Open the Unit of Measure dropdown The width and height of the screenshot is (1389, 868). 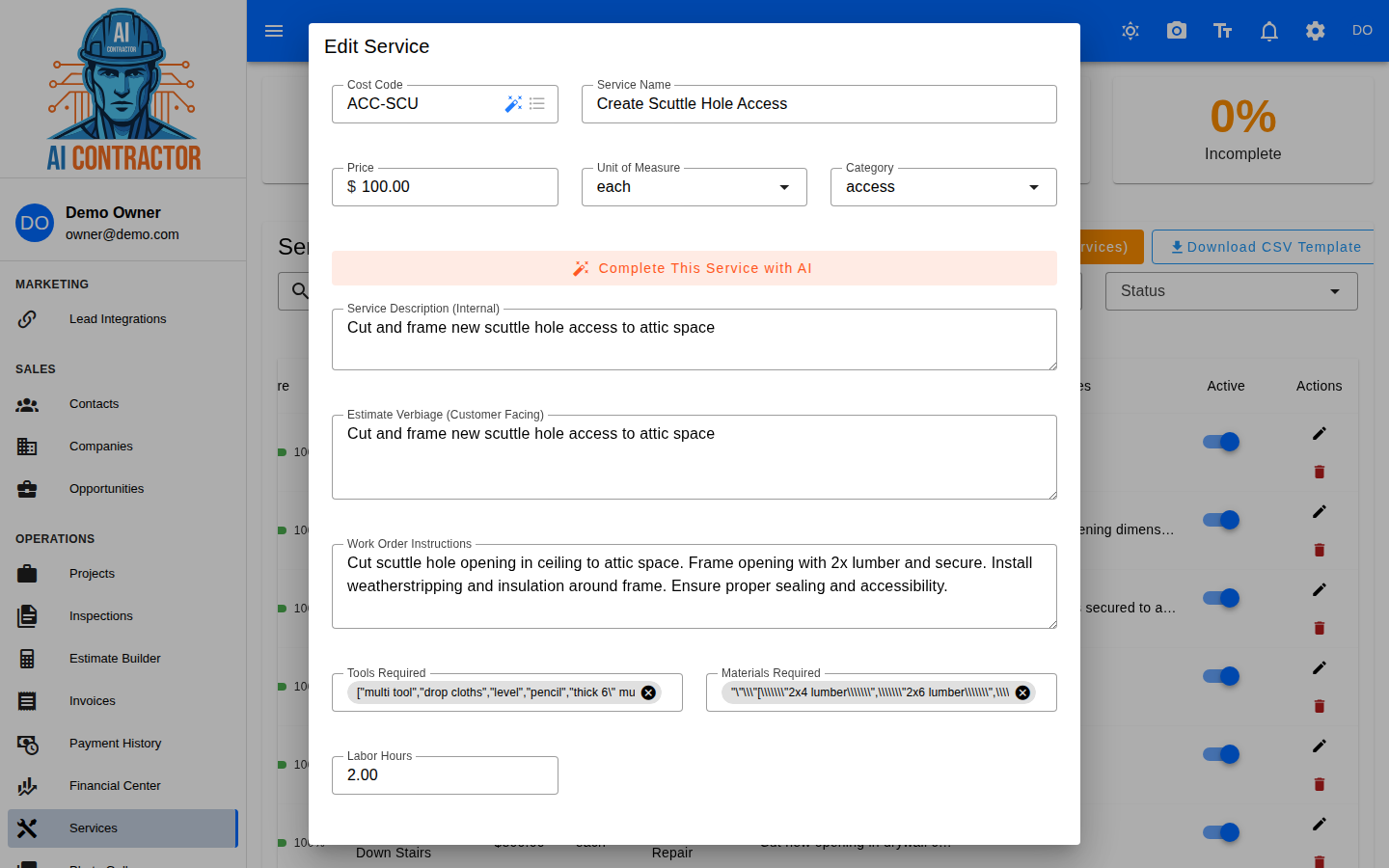coord(694,187)
